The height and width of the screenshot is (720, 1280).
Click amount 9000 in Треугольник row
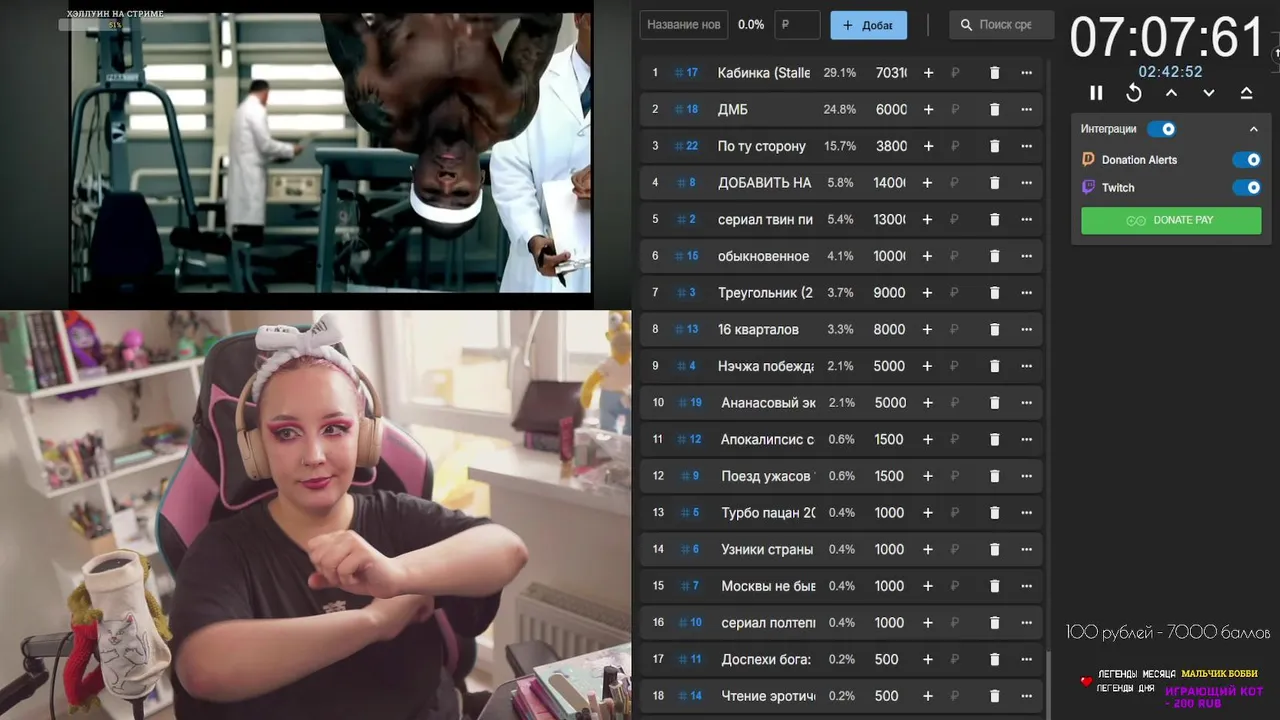pos(889,293)
